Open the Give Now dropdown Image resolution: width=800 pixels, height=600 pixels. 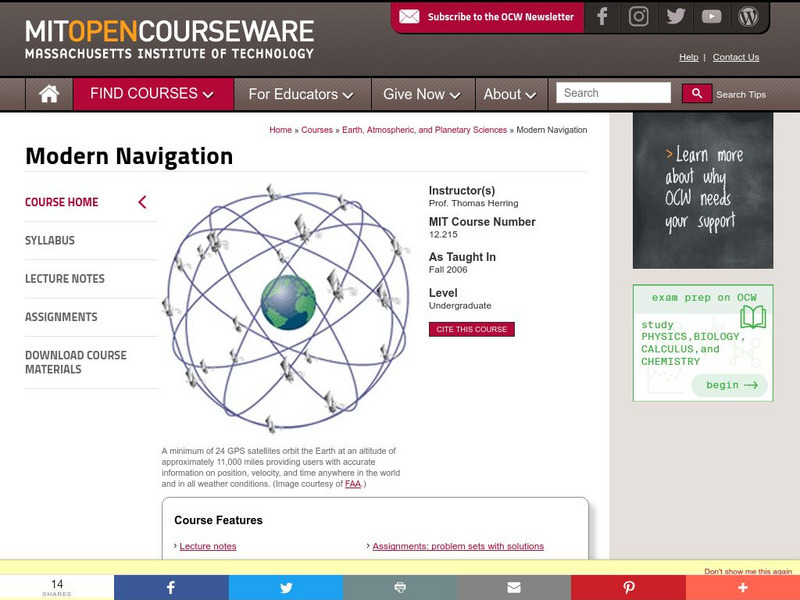coord(423,94)
